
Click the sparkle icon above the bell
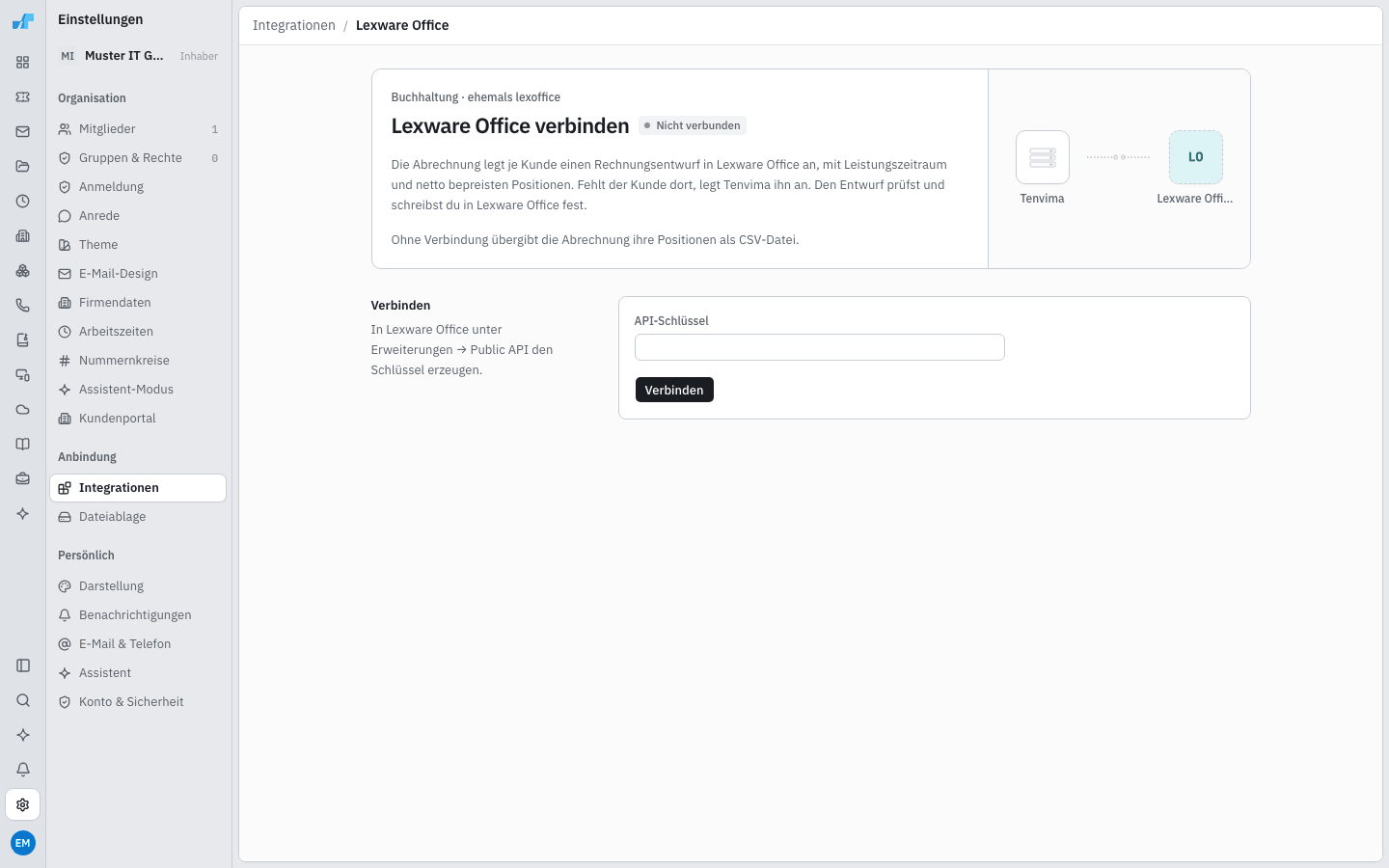[x=23, y=735]
